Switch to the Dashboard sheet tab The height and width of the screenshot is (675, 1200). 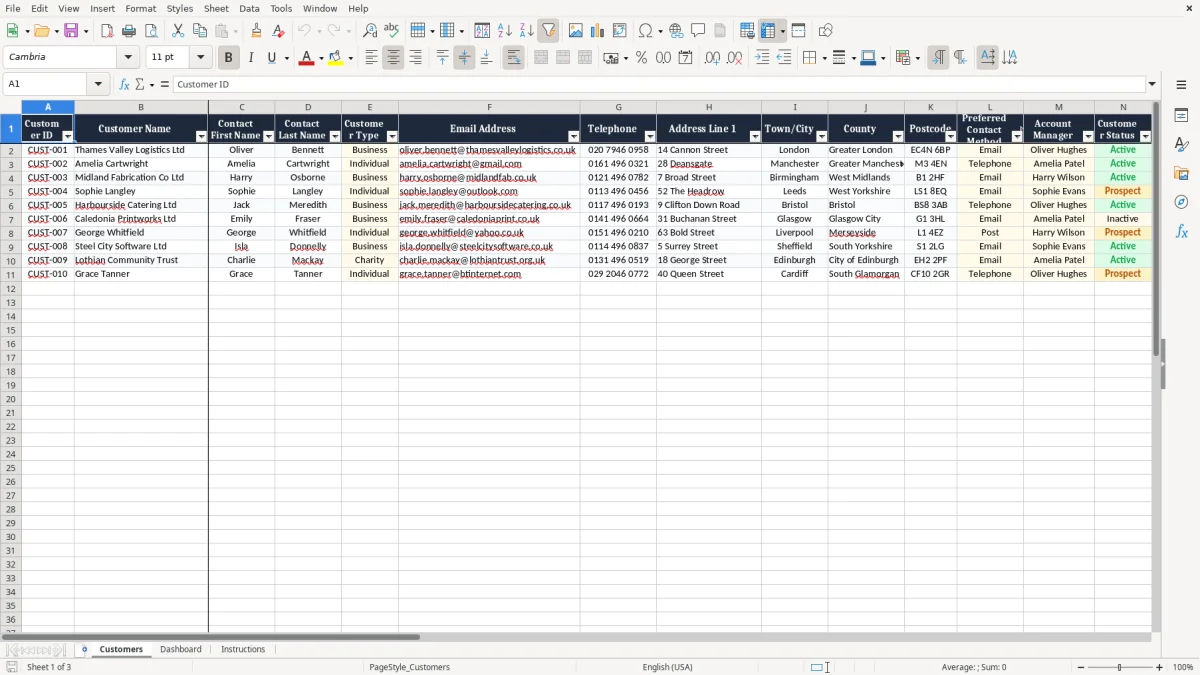point(181,650)
